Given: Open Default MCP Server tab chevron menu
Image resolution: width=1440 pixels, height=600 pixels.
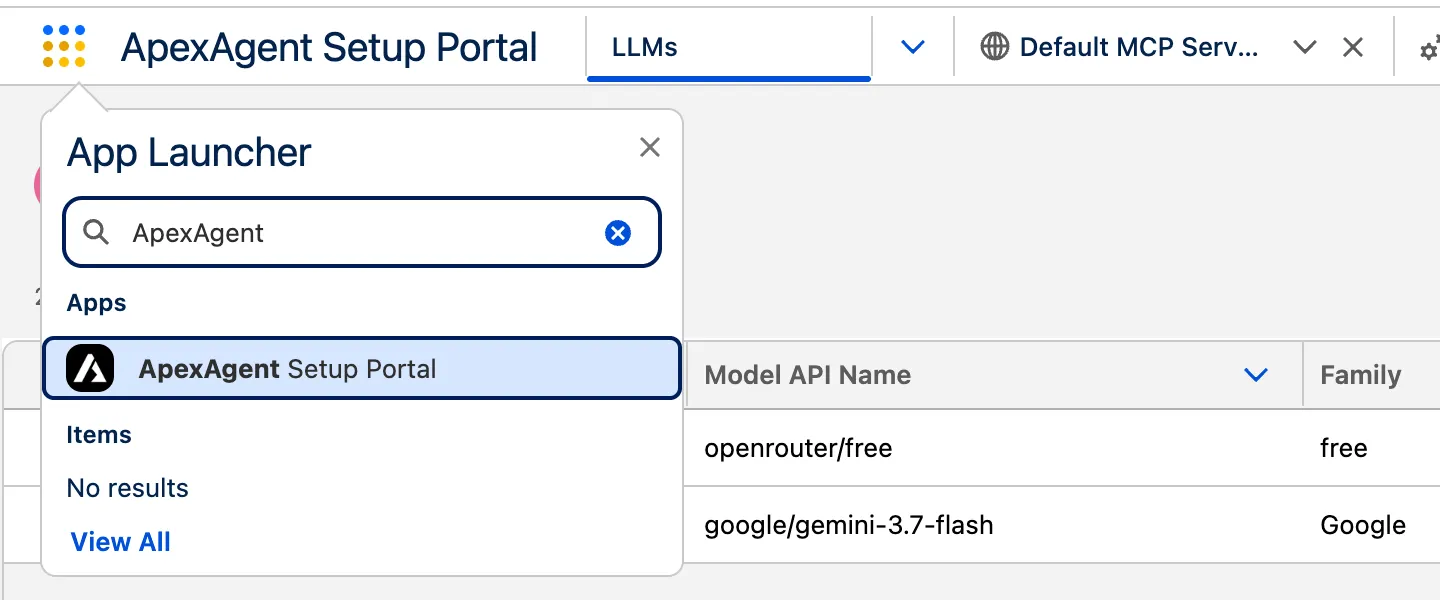Looking at the screenshot, I should pyautogui.click(x=1304, y=47).
